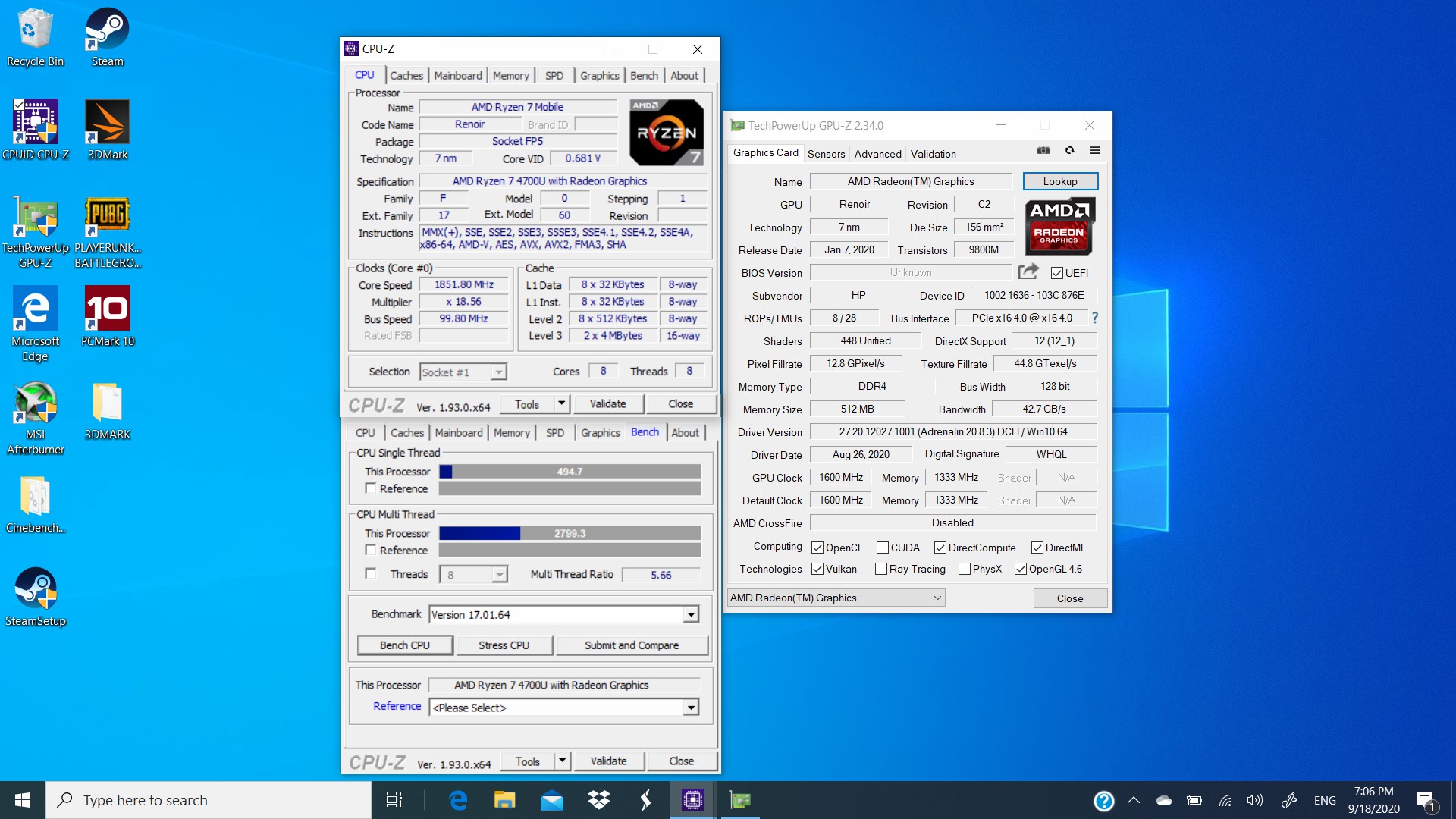This screenshot has height=819, width=1456.
Task: Click Validate in top CPU-Z window
Action: (x=607, y=404)
